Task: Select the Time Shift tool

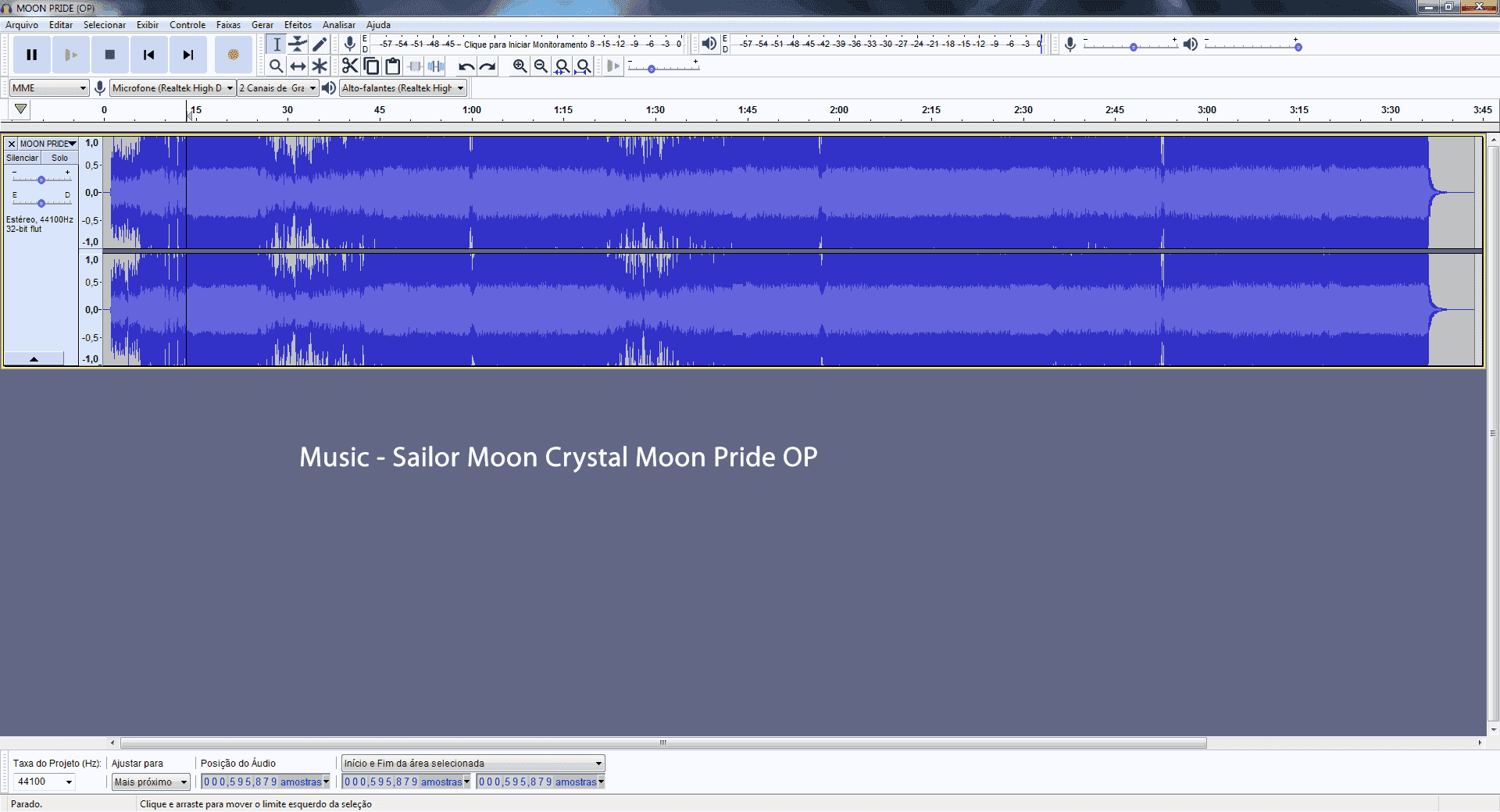Action: point(298,66)
